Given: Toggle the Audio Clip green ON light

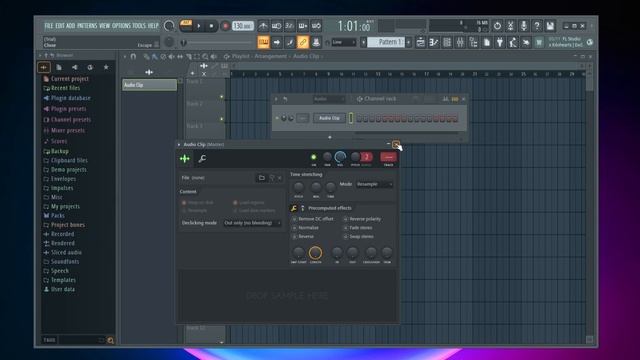Looking at the screenshot, I should (x=313, y=157).
